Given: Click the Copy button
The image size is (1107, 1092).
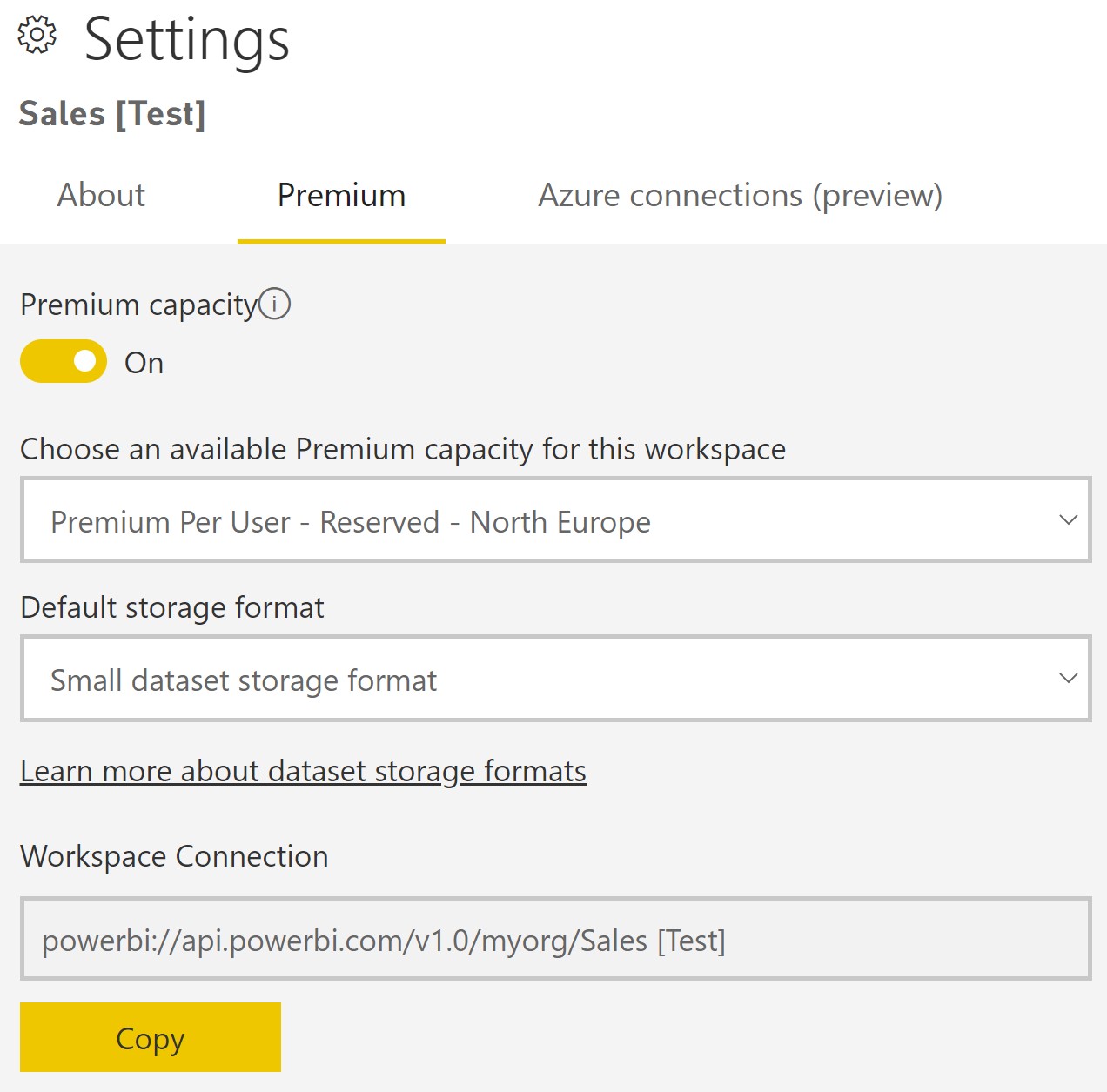Looking at the screenshot, I should pyautogui.click(x=151, y=1037).
